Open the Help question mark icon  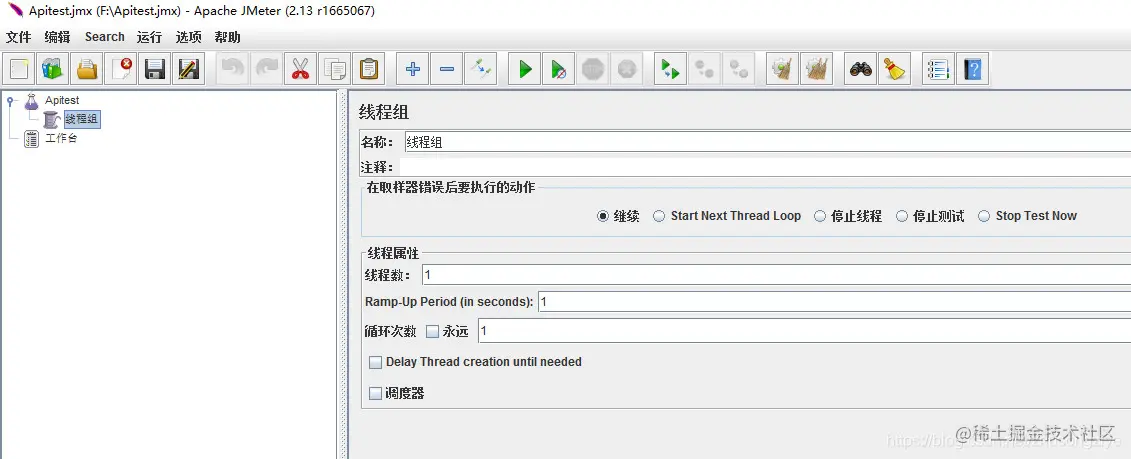point(972,69)
